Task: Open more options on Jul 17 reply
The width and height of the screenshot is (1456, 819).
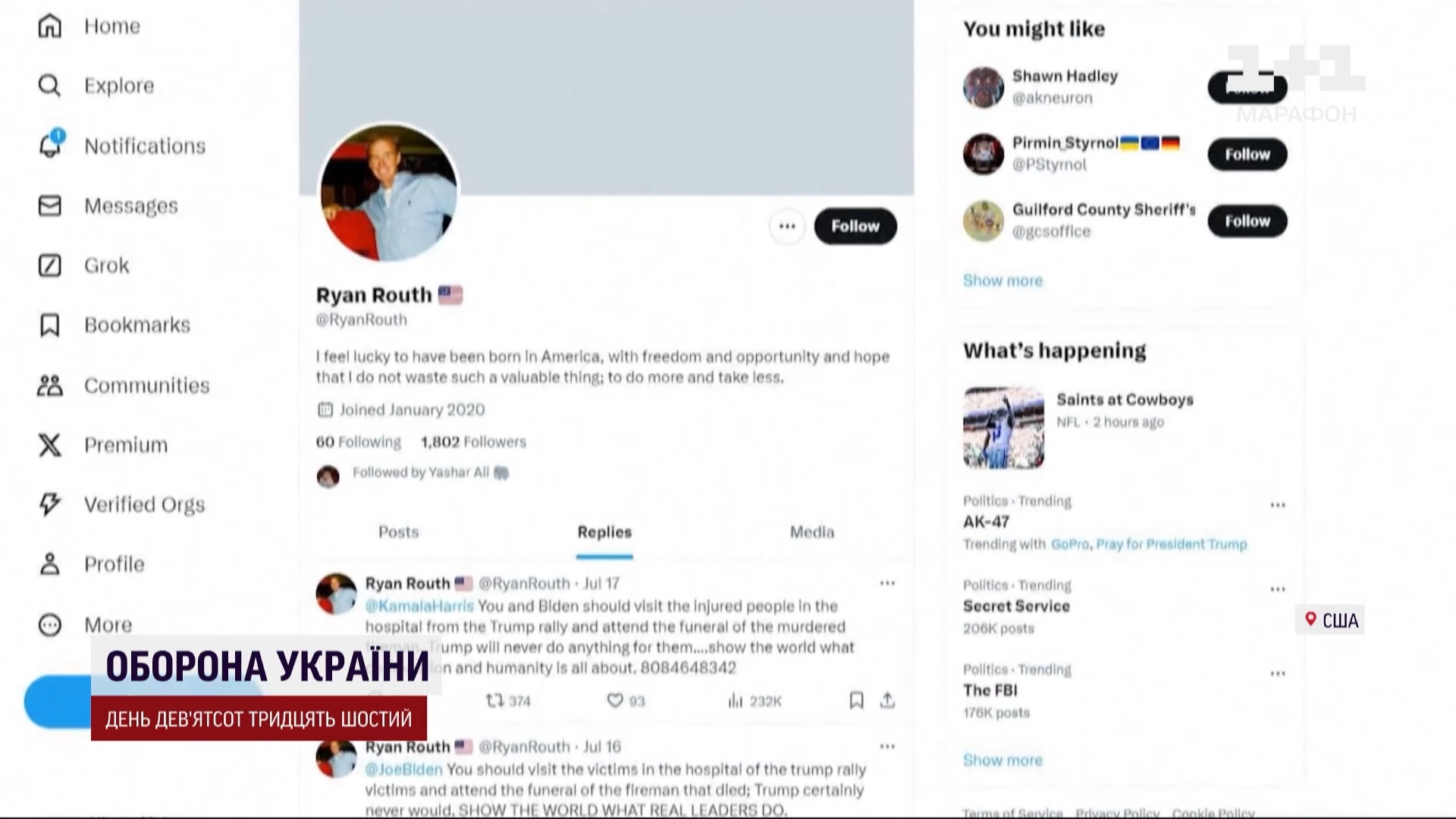Action: [887, 583]
